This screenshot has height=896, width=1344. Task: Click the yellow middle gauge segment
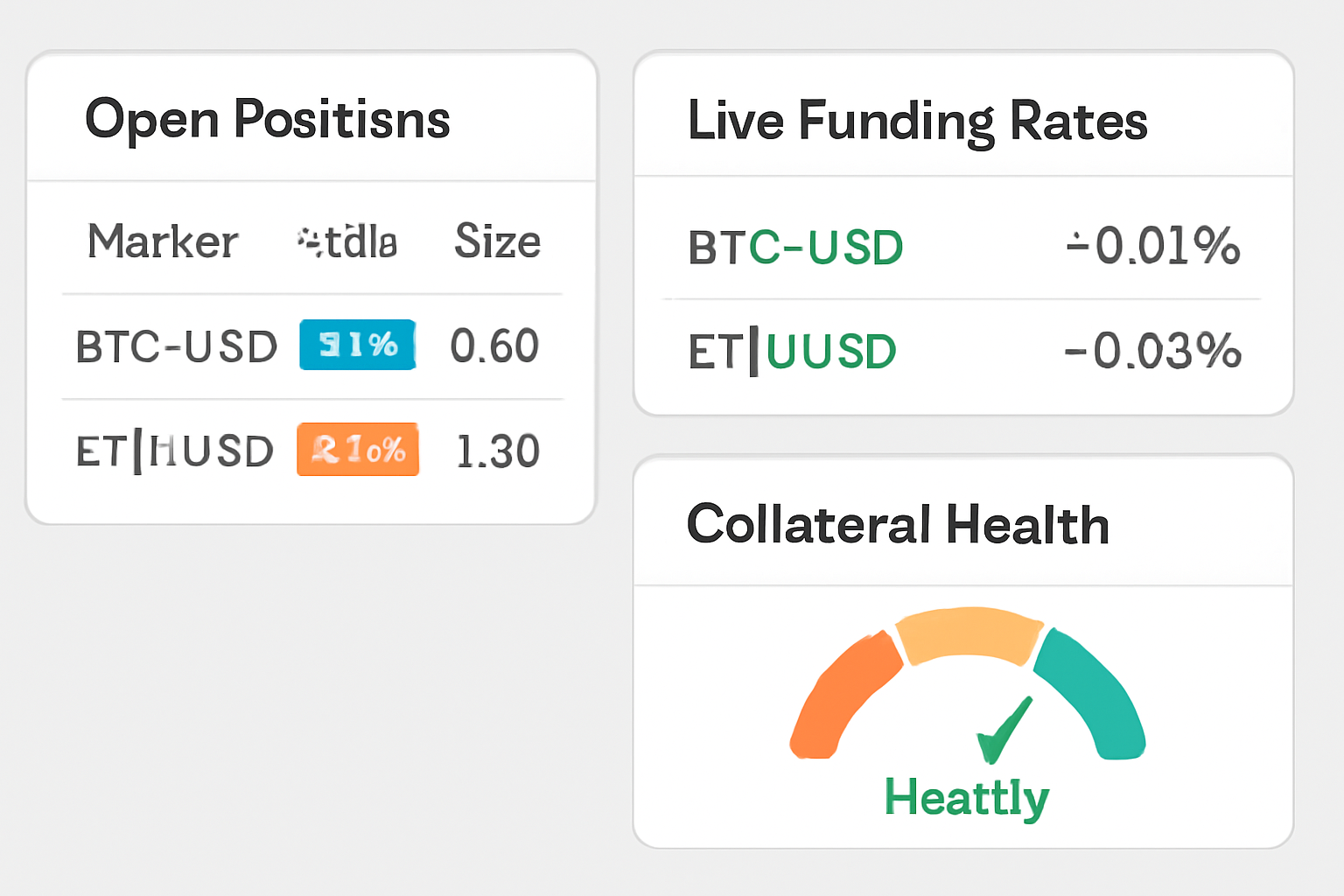pos(968,634)
